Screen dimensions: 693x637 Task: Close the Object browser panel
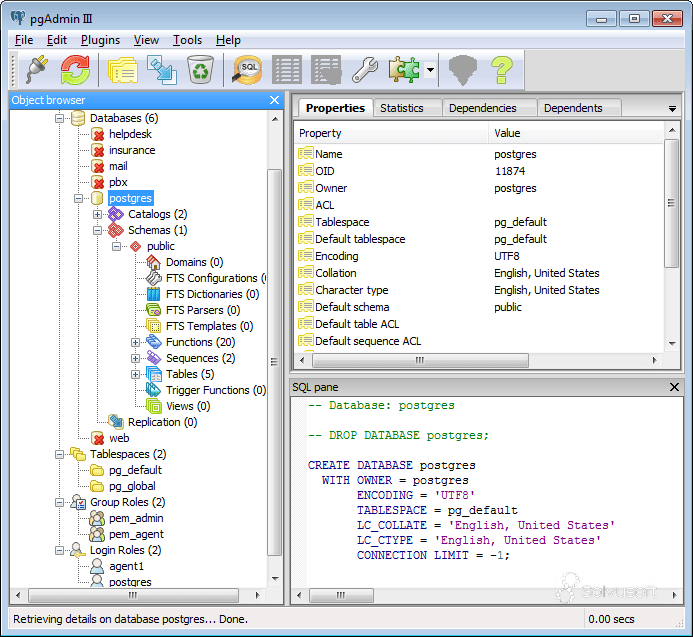275,100
